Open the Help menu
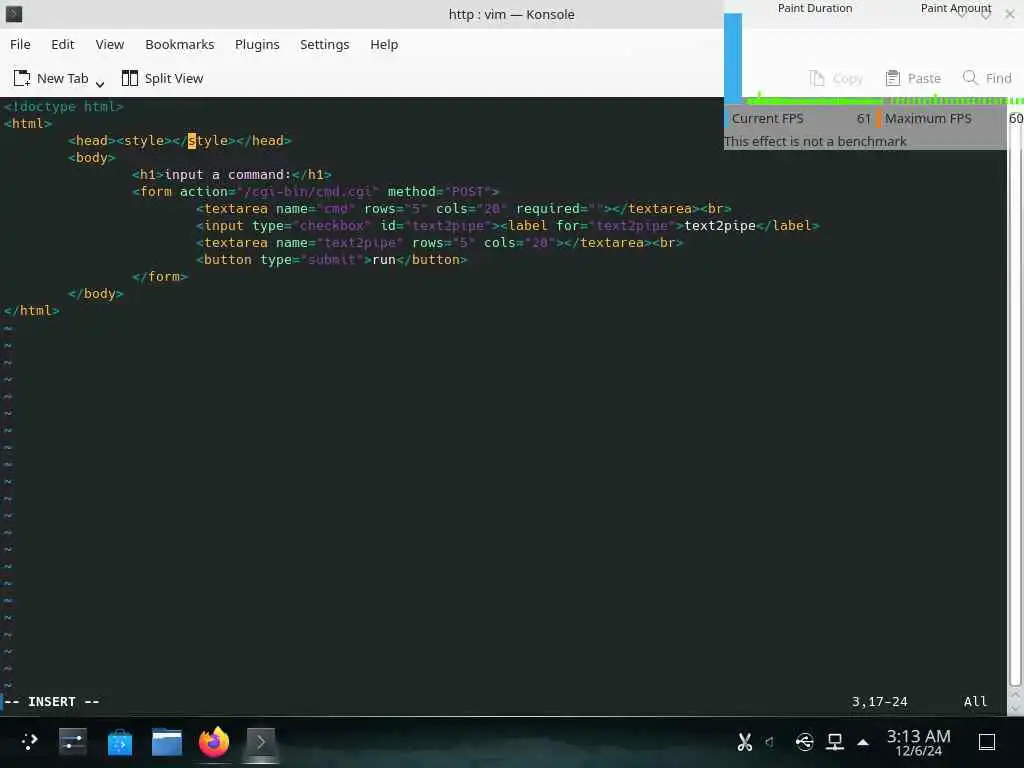The width and height of the screenshot is (1024, 768). coord(384,44)
